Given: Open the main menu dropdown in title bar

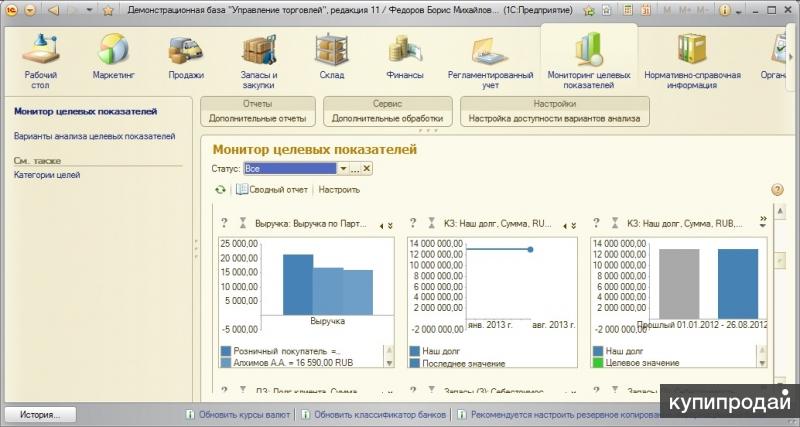Looking at the screenshot, I should (x=29, y=10).
